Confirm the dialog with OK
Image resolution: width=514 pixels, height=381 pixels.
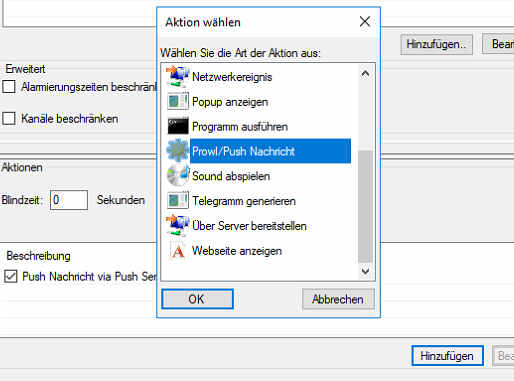(197, 299)
